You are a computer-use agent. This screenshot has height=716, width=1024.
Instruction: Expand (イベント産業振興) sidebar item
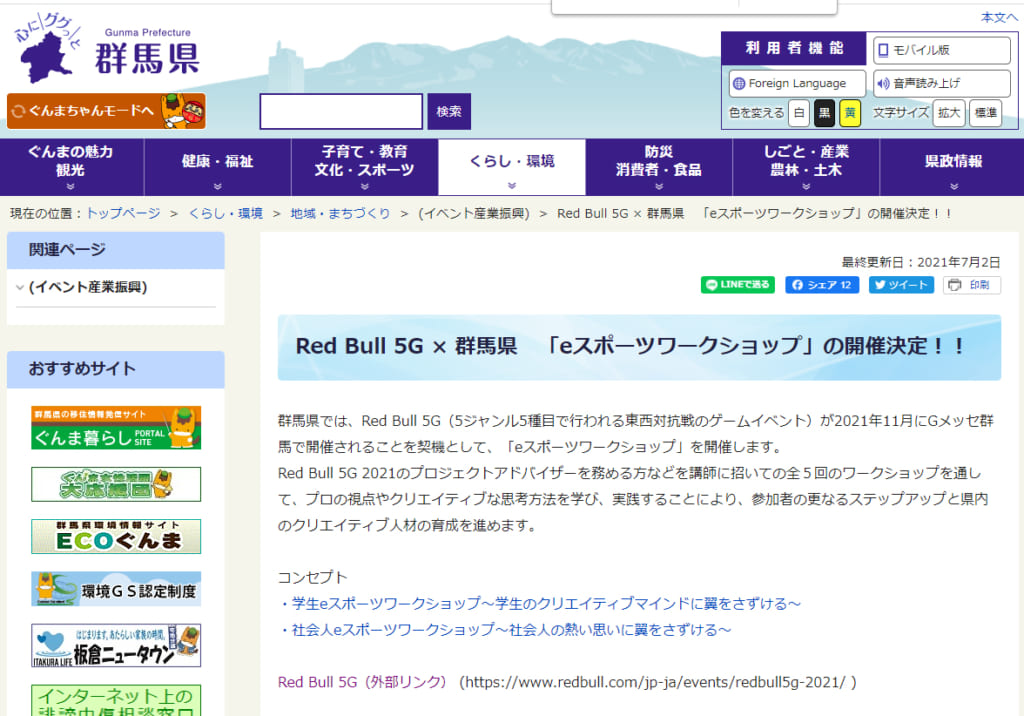[88, 287]
